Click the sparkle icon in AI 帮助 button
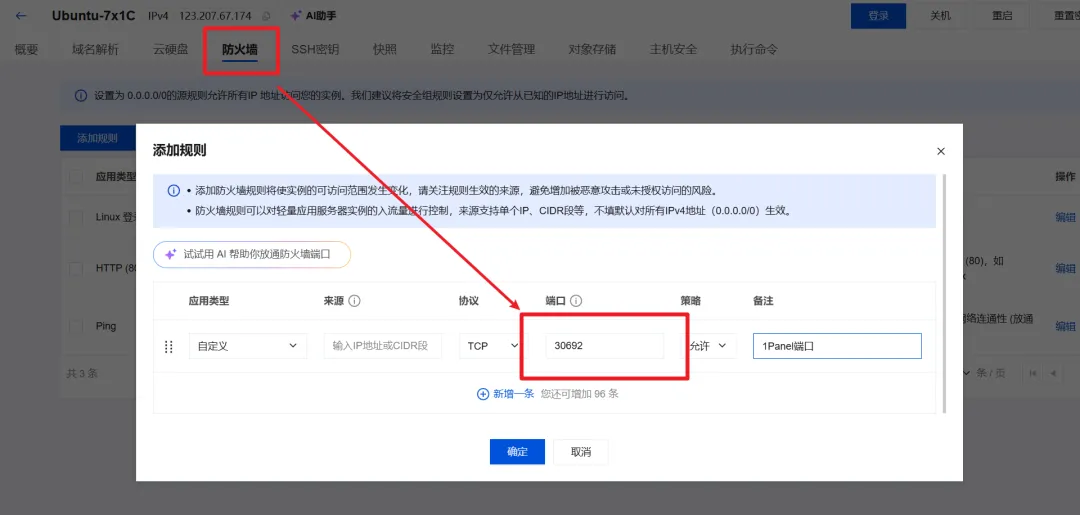This screenshot has height=515, width=1080. click(x=171, y=254)
